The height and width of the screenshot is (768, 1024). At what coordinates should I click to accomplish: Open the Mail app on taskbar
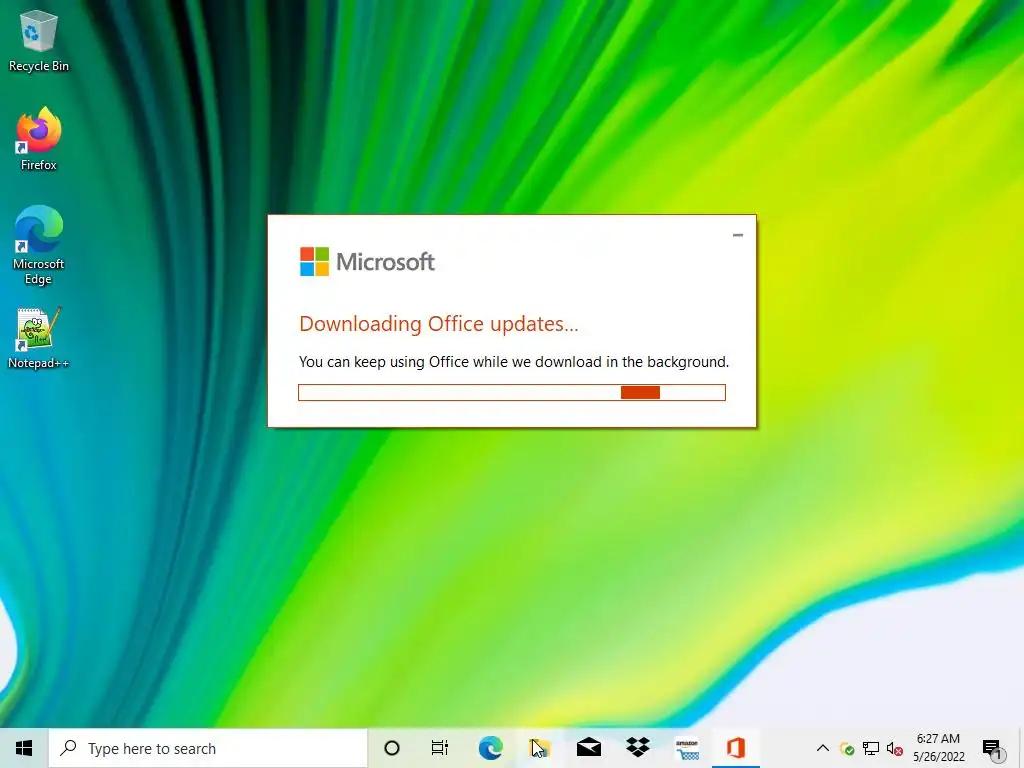588,748
